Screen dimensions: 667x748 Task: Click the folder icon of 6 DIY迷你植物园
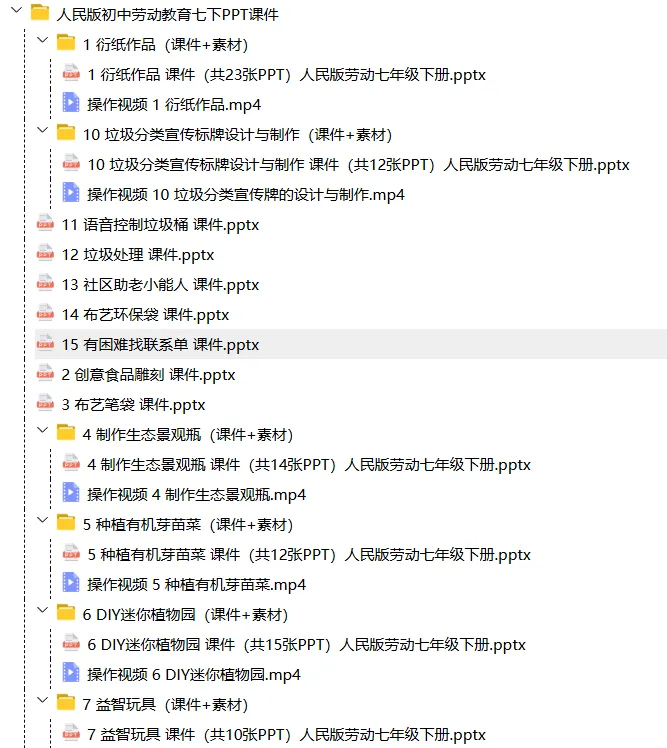click(x=66, y=613)
